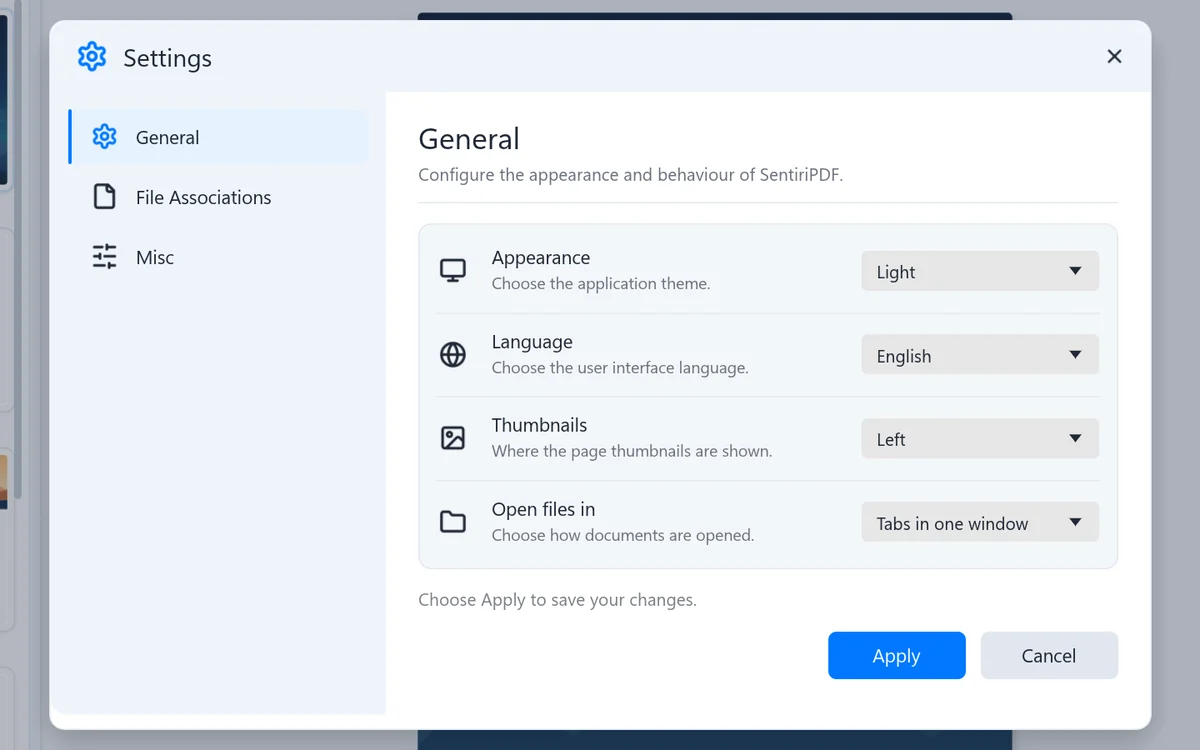Screen dimensions: 1200x750
Task: Apply the settings changes
Action: point(897,655)
